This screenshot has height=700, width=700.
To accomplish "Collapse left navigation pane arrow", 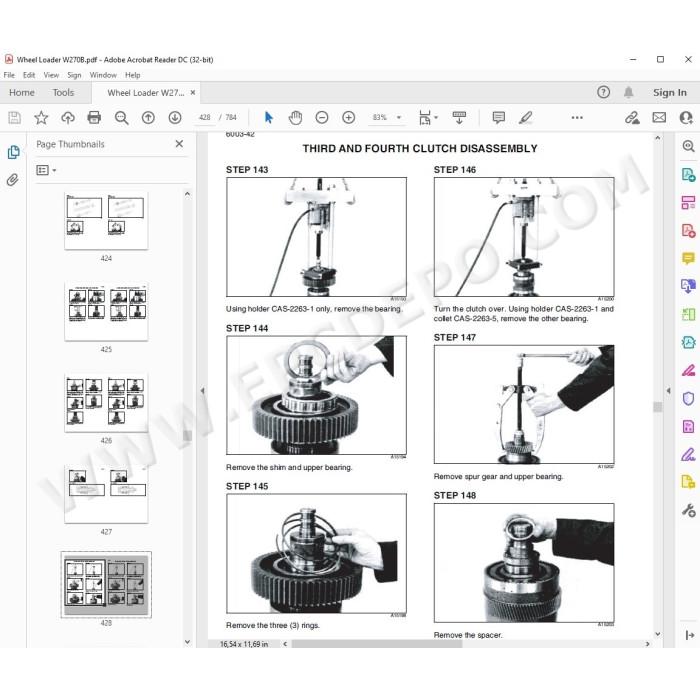I will [202, 391].
